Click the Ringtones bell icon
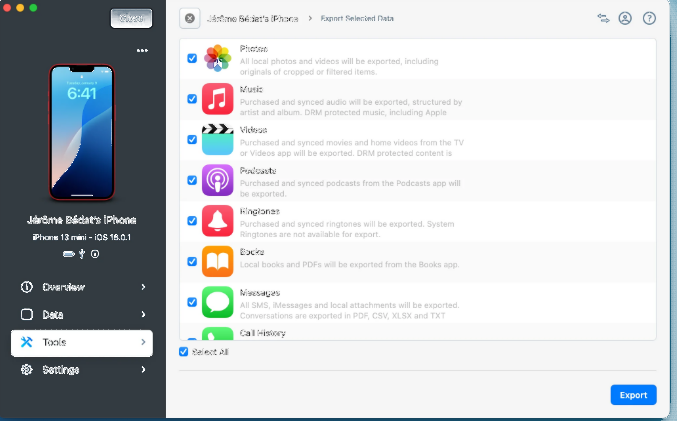The width and height of the screenshot is (677, 421). click(x=218, y=221)
